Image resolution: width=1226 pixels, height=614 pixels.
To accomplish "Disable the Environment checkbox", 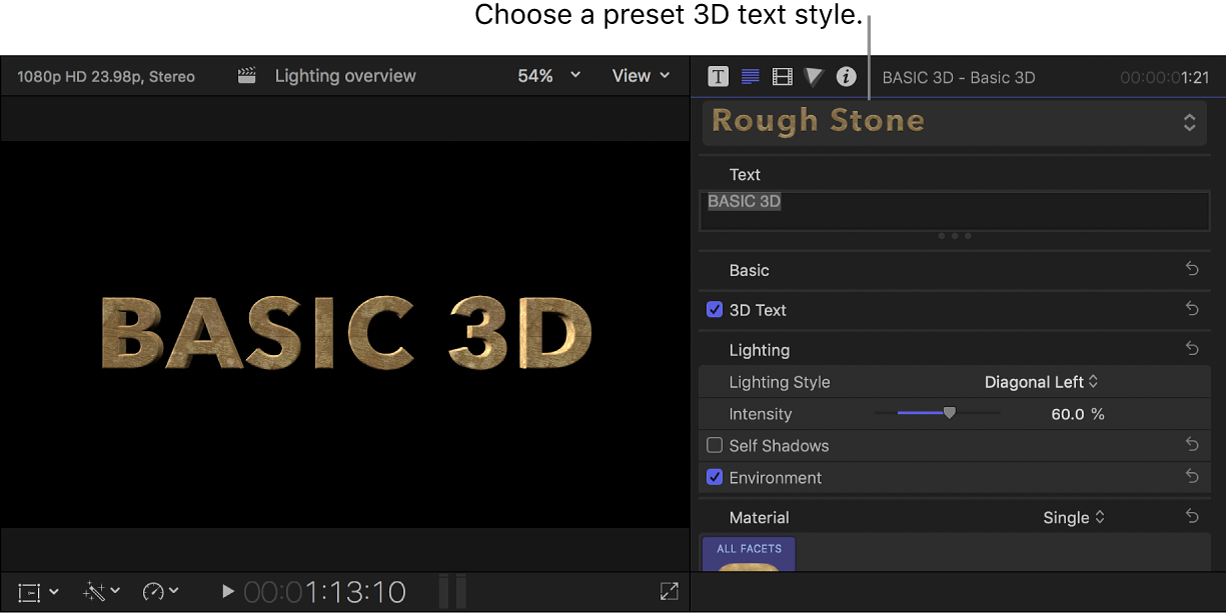I will 715,477.
